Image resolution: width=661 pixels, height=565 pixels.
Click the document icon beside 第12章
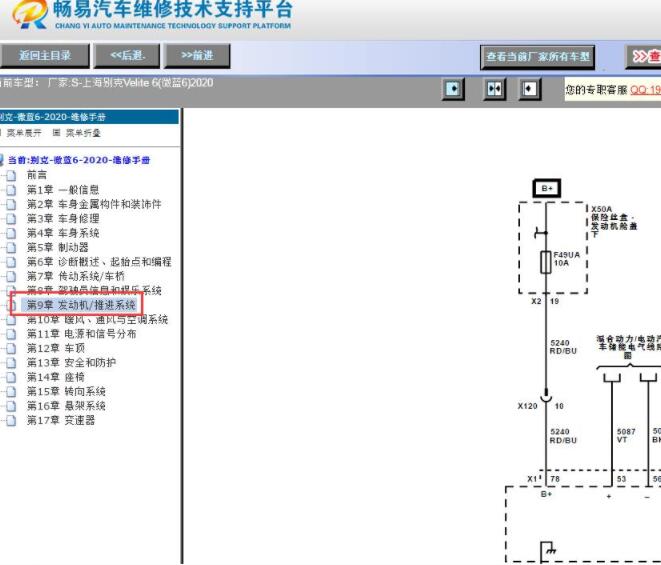(11, 349)
